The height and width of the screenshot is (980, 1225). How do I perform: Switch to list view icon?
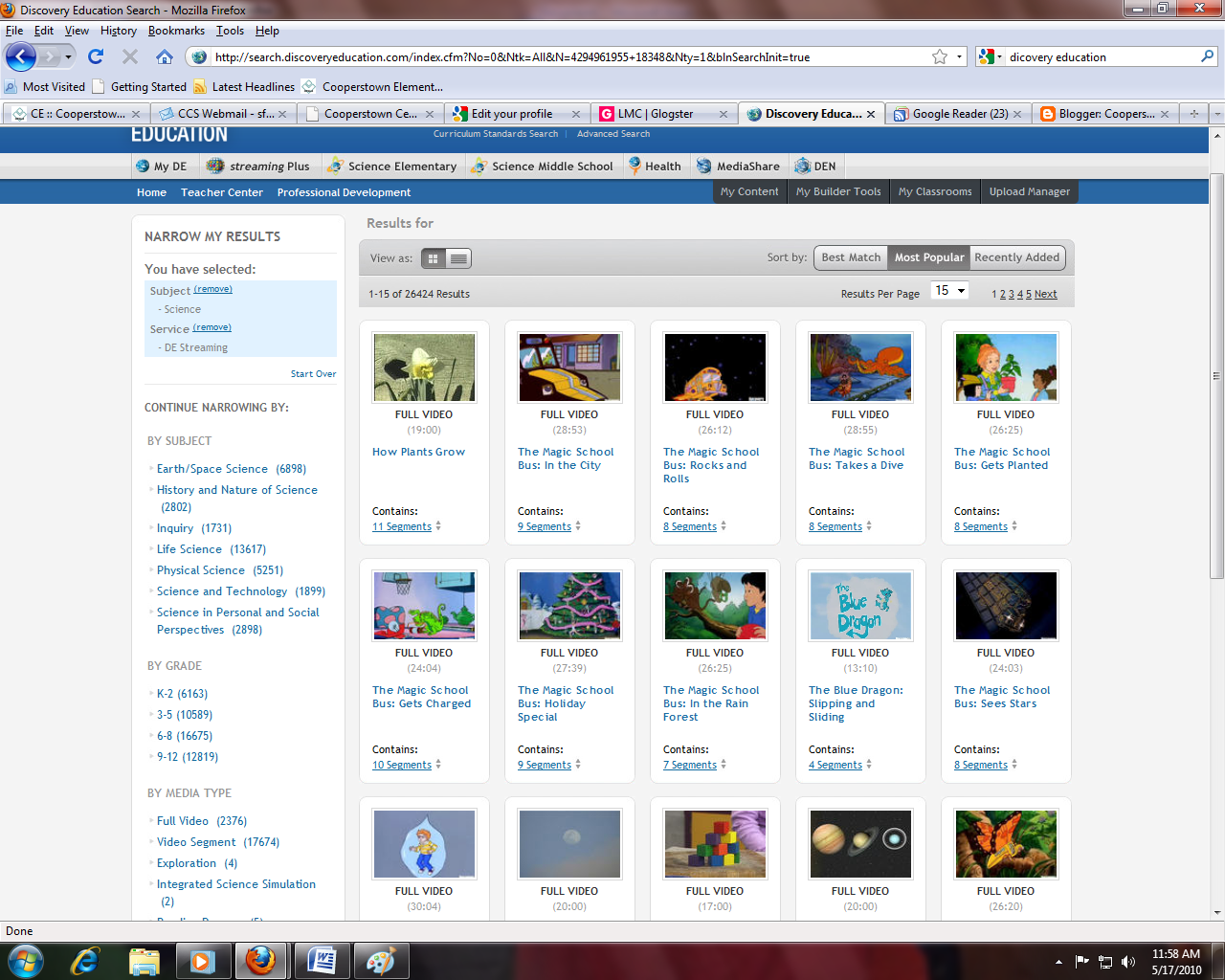(458, 258)
